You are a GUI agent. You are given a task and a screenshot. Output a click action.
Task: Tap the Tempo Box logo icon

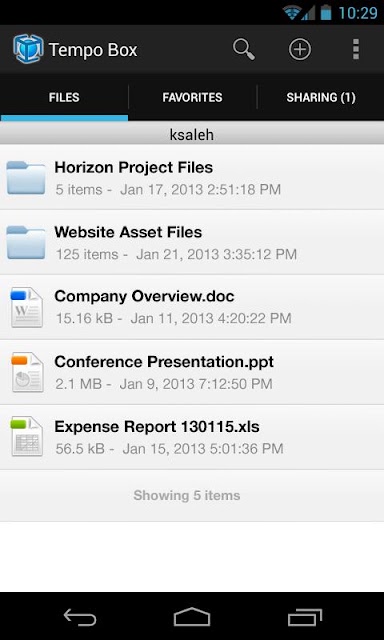[x=28, y=49]
